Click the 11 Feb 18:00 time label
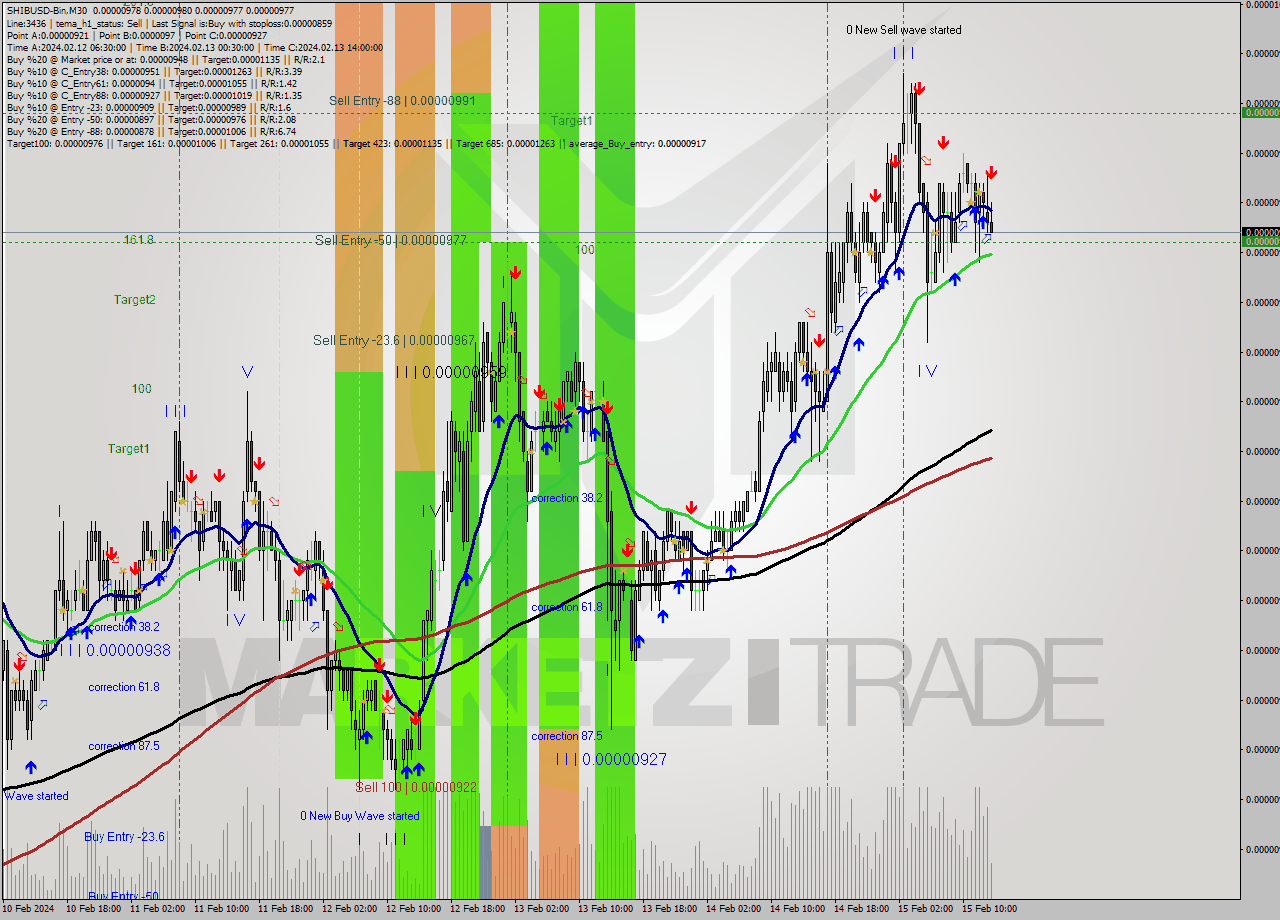The width and height of the screenshot is (1280, 920). coord(285,909)
